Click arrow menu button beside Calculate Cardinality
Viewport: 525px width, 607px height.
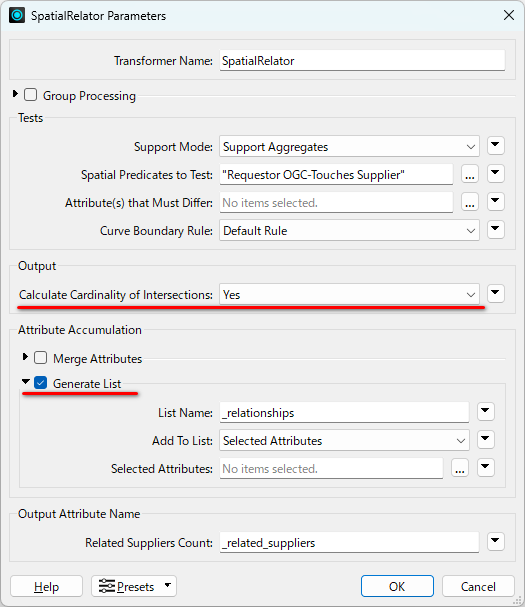click(x=496, y=293)
